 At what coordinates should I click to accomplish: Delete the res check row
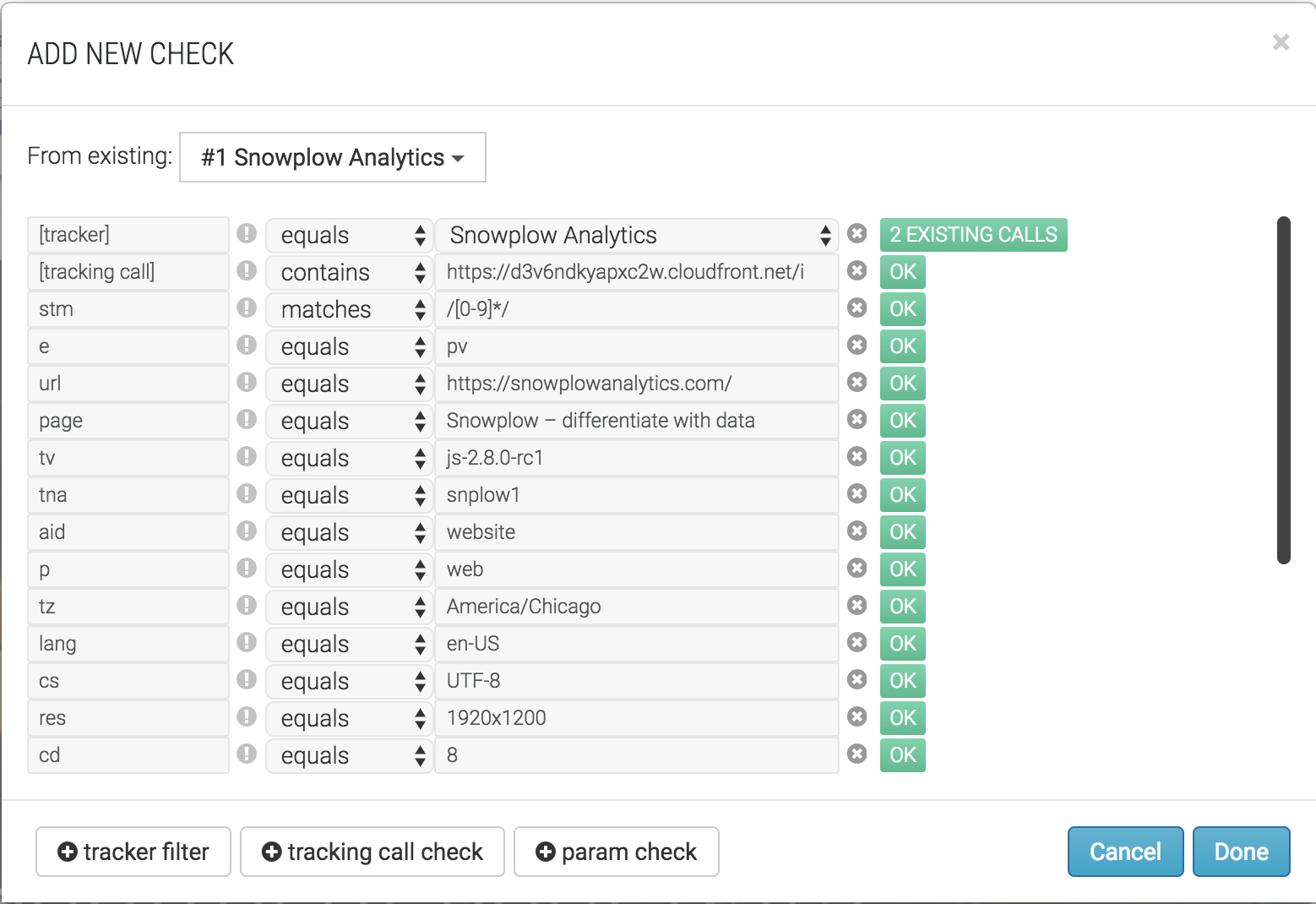pyautogui.click(x=856, y=717)
